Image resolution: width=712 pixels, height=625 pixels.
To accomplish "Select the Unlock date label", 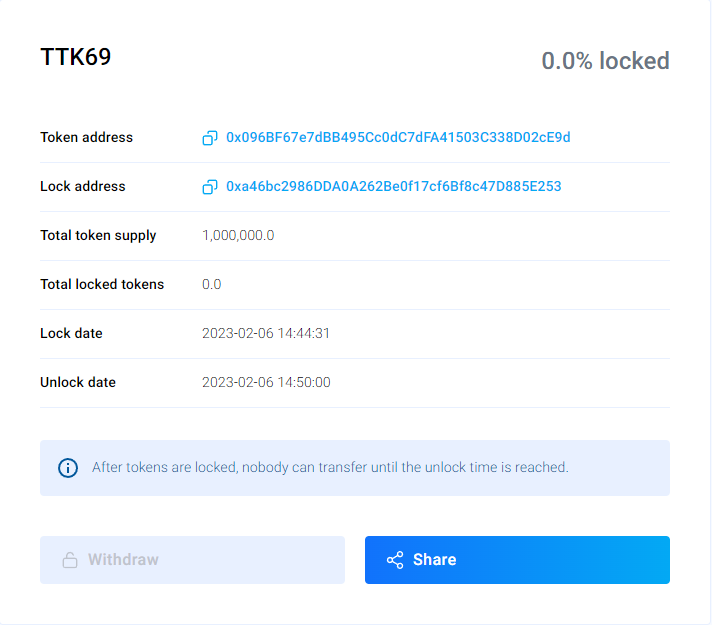I will [x=78, y=382].
